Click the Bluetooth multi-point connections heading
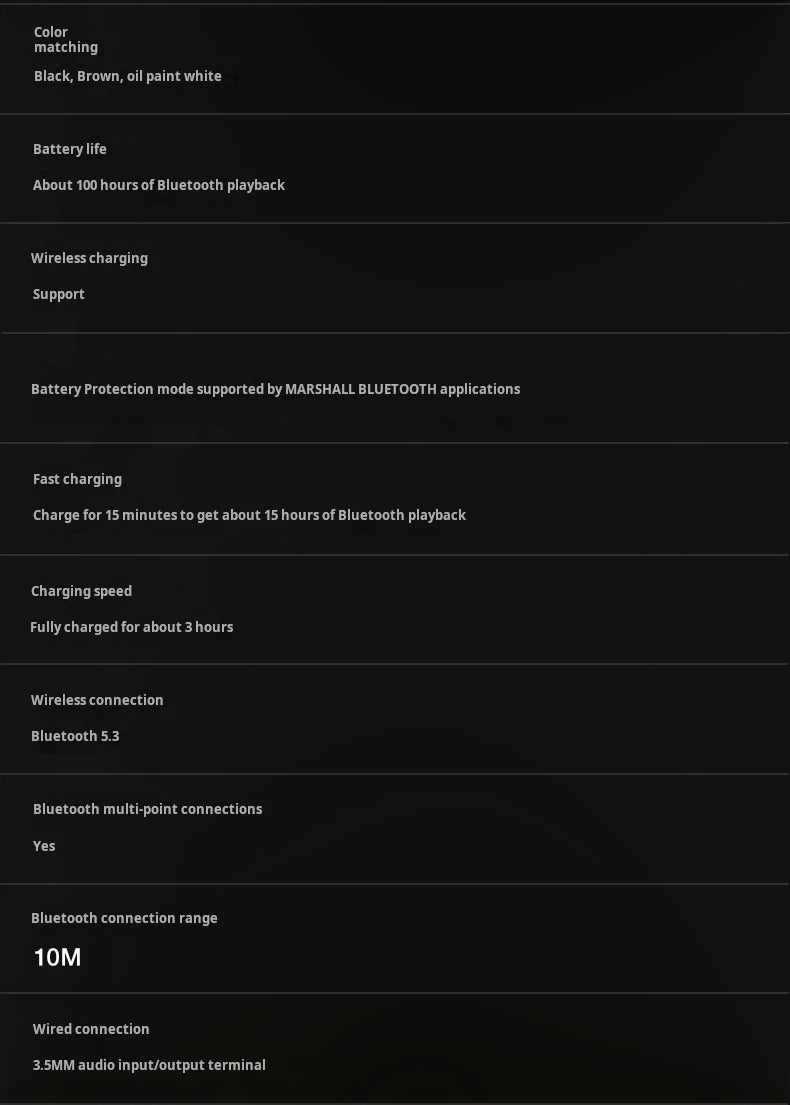Viewport: 790px width, 1105px height. [147, 809]
